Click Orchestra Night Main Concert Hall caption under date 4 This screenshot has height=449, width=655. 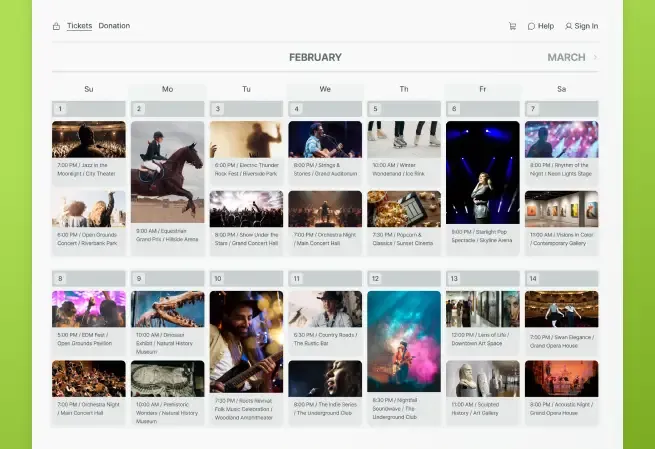325,239
